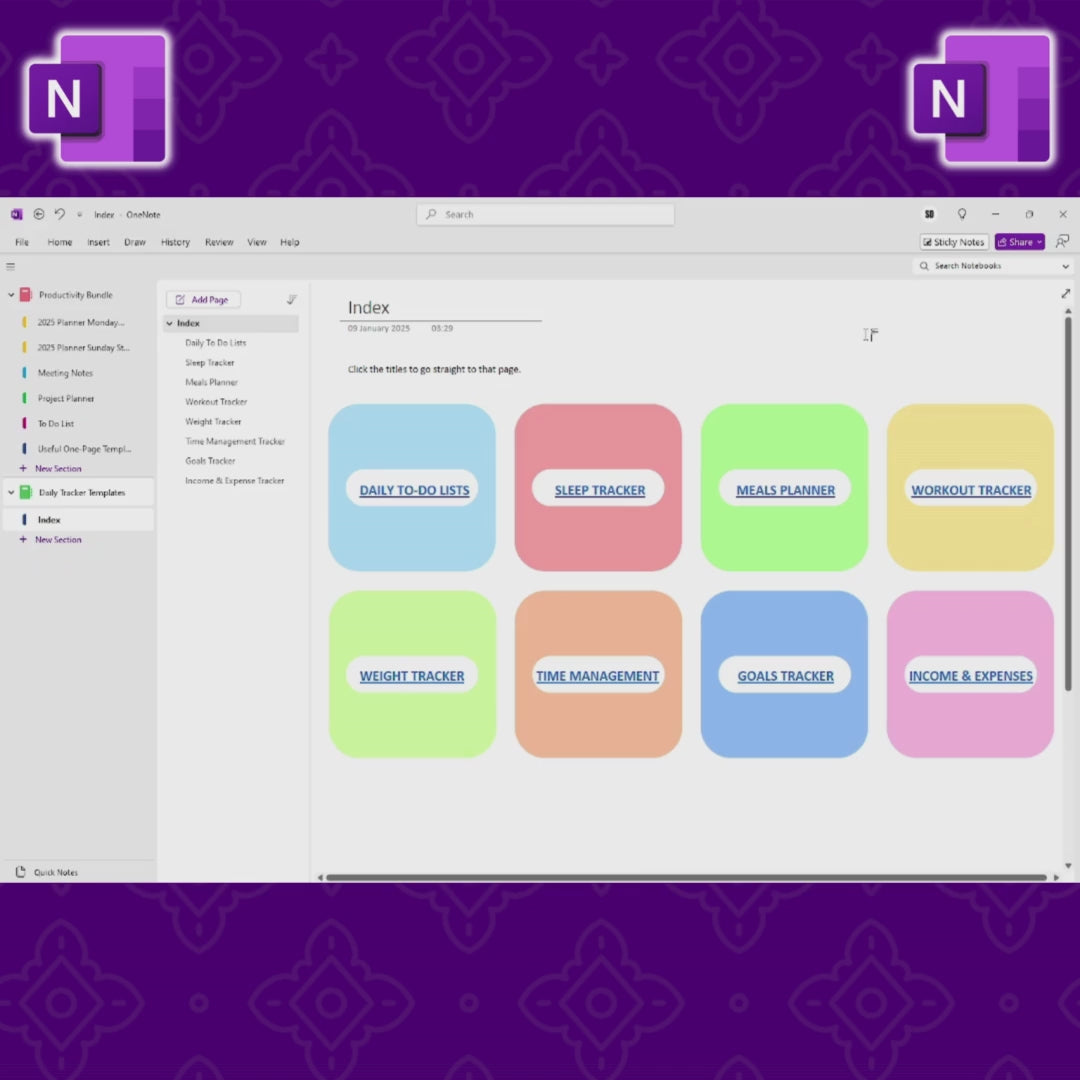Click the OneNote app icon in the title bar
The image size is (1080, 1080).
16,214
